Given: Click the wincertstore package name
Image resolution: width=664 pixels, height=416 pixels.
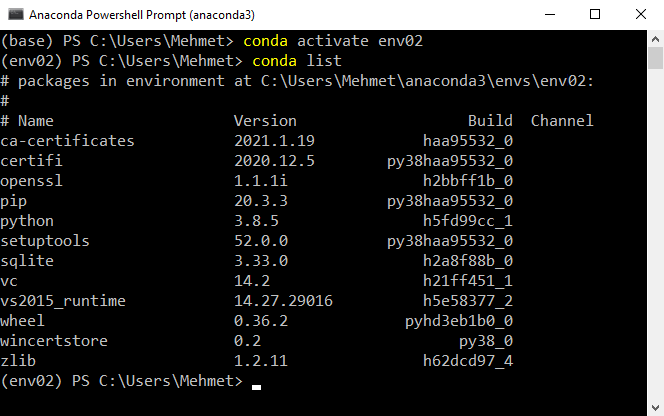Looking at the screenshot, I should point(54,341).
